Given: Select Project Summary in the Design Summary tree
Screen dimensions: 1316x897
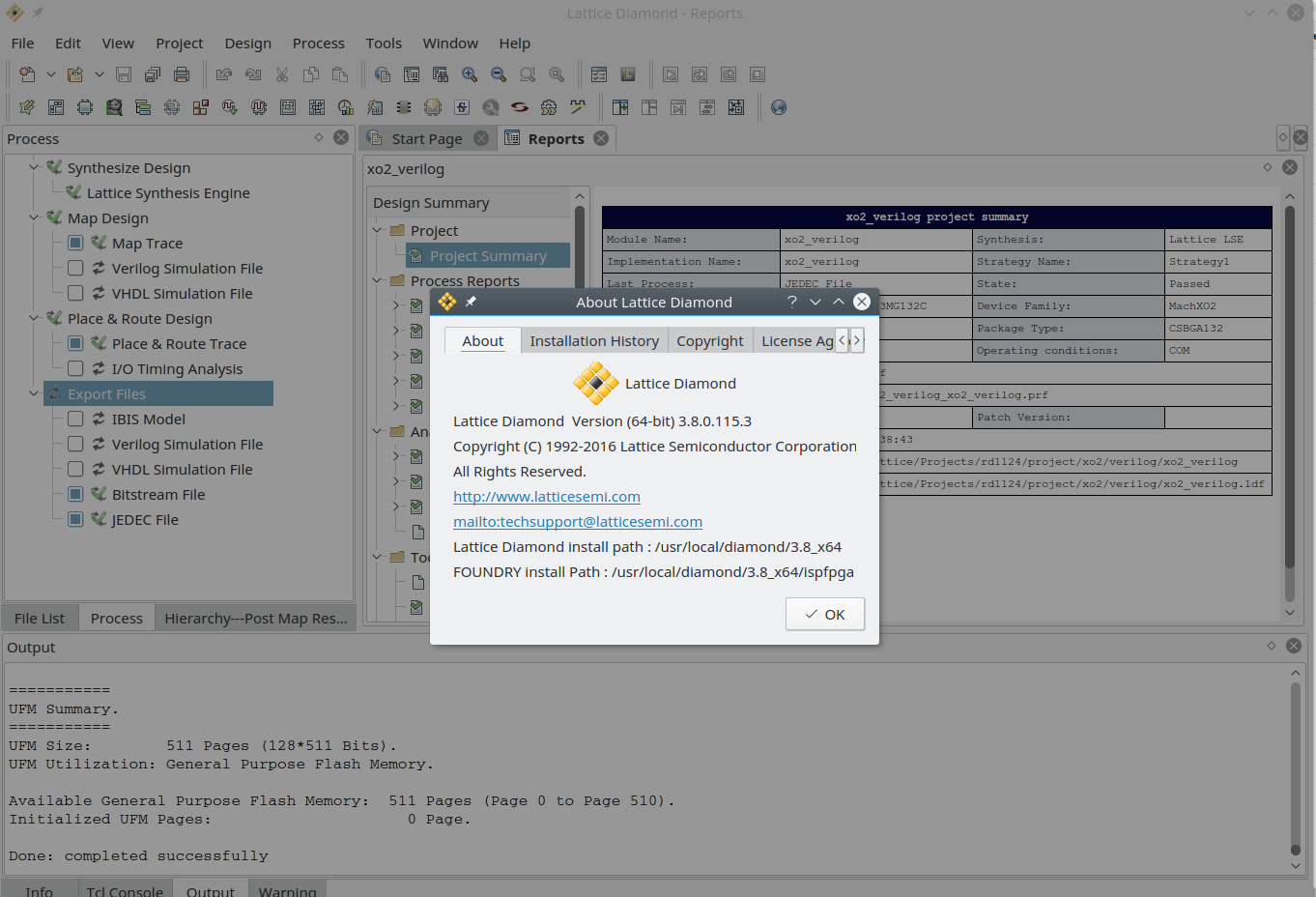Looking at the screenshot, I should coord(488,256).
